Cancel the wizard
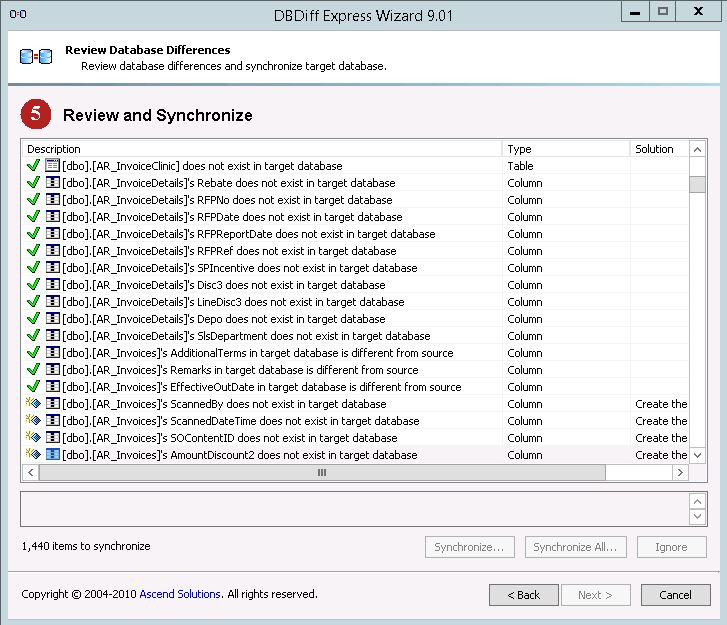 pos(675,595)
